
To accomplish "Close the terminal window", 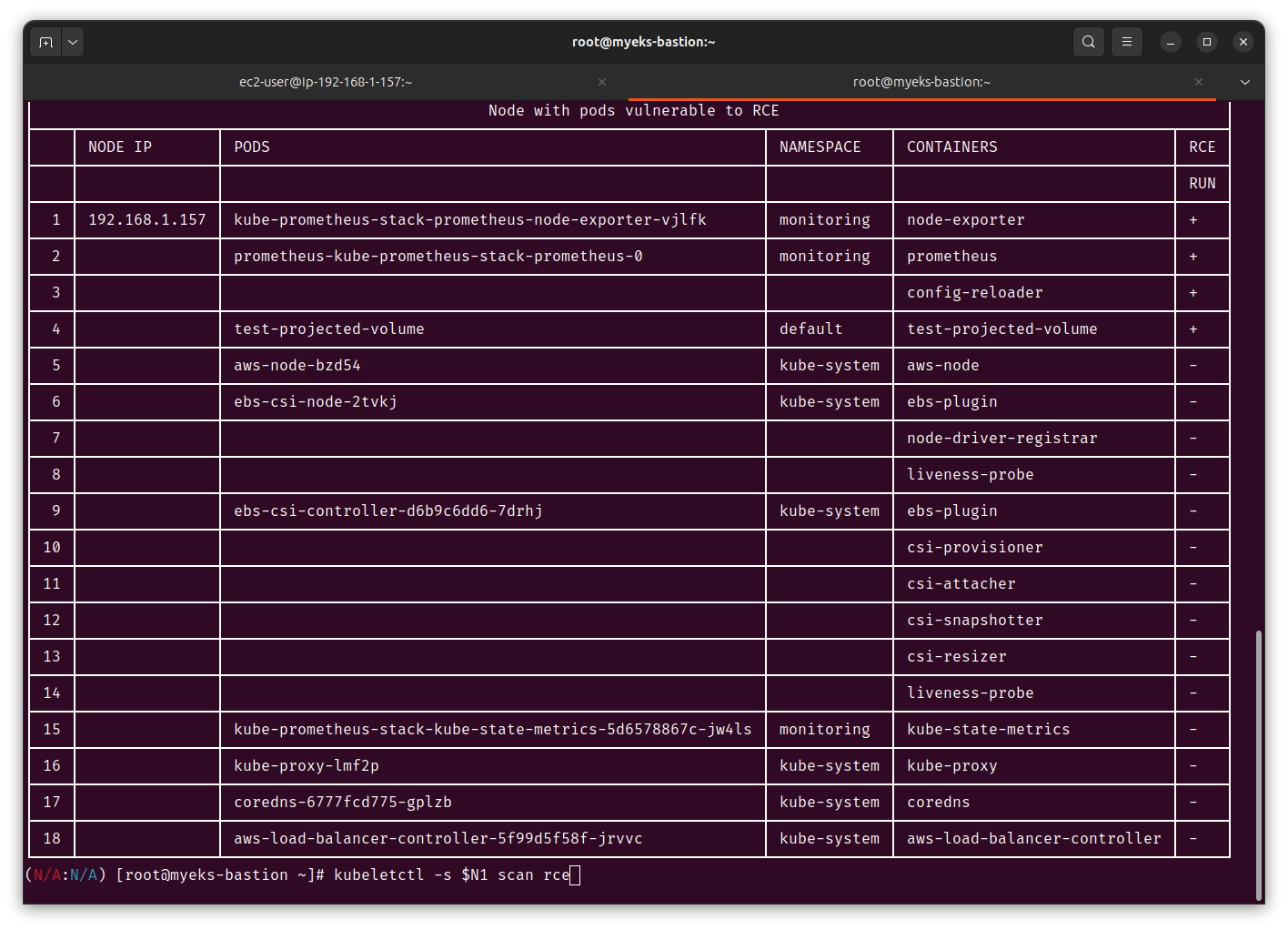I will coord(1243,42).
